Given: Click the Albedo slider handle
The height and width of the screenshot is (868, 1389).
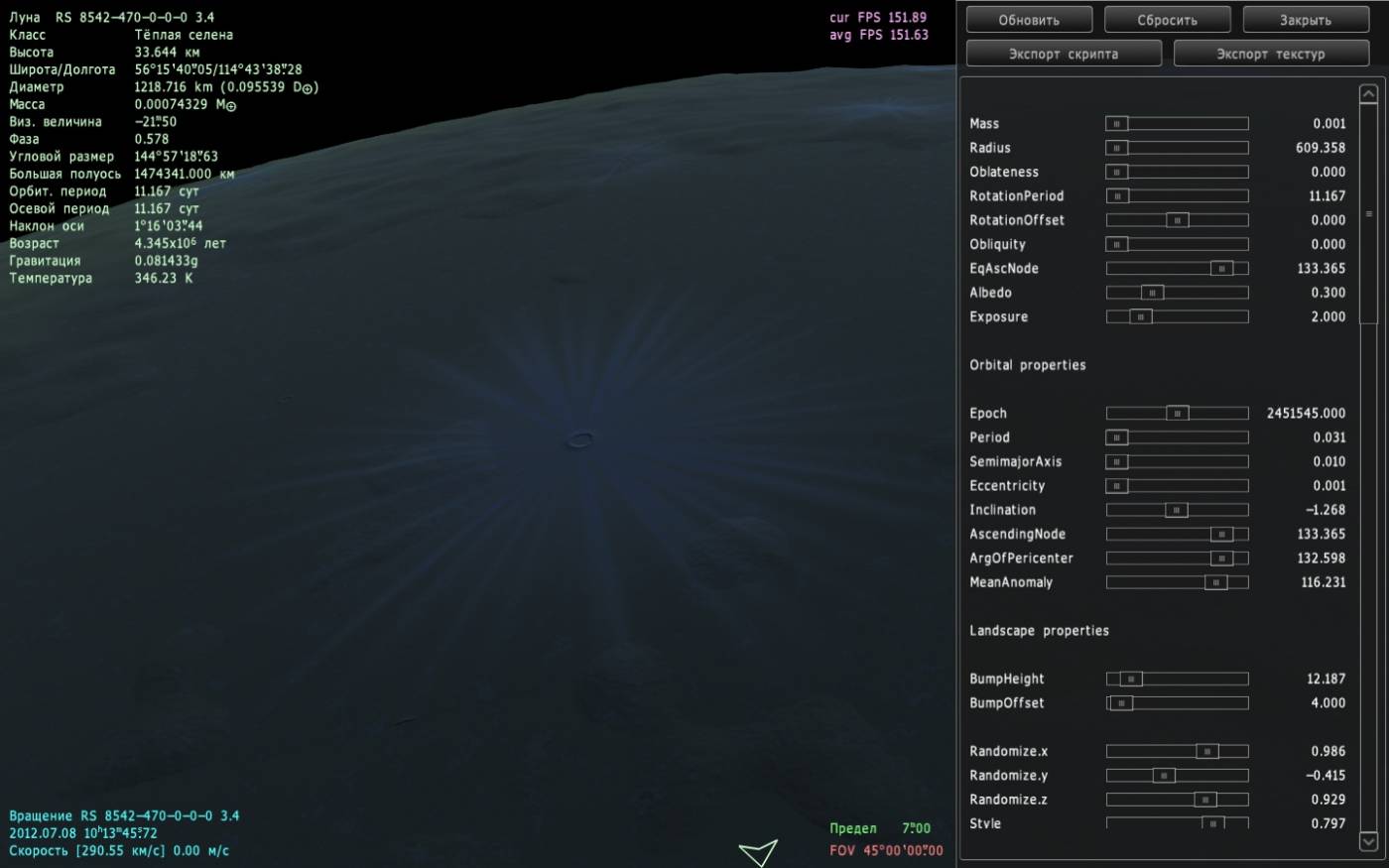Looking at the screenshot, I should coord(1152,293).
